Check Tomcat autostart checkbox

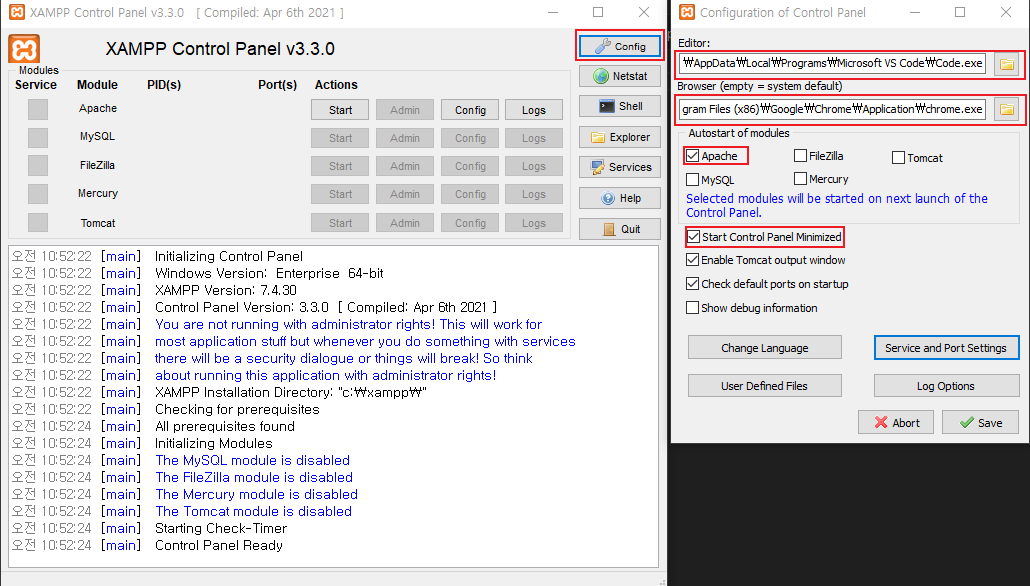pos(899,158)
